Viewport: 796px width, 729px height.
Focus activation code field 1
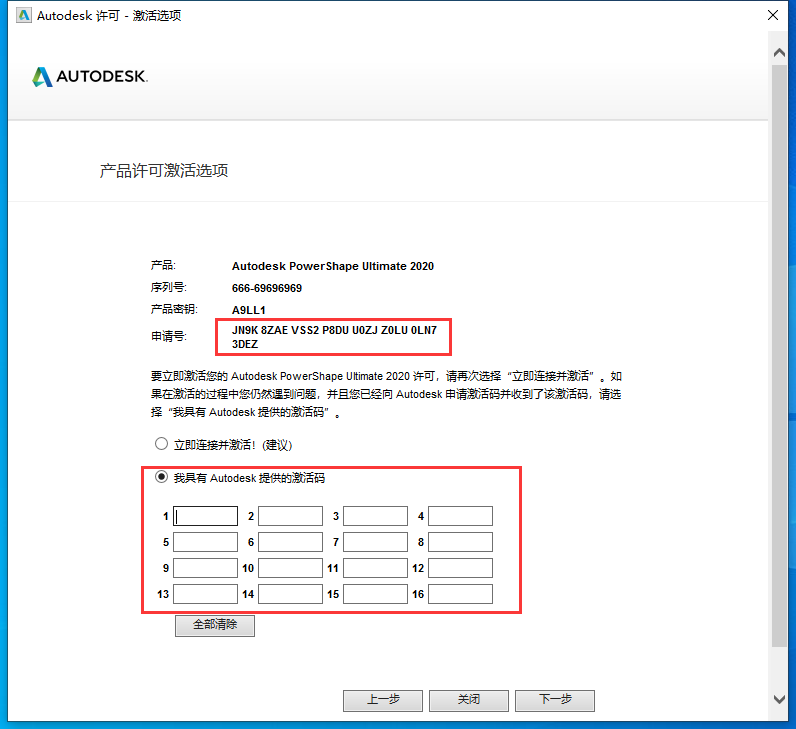point(205,516)
